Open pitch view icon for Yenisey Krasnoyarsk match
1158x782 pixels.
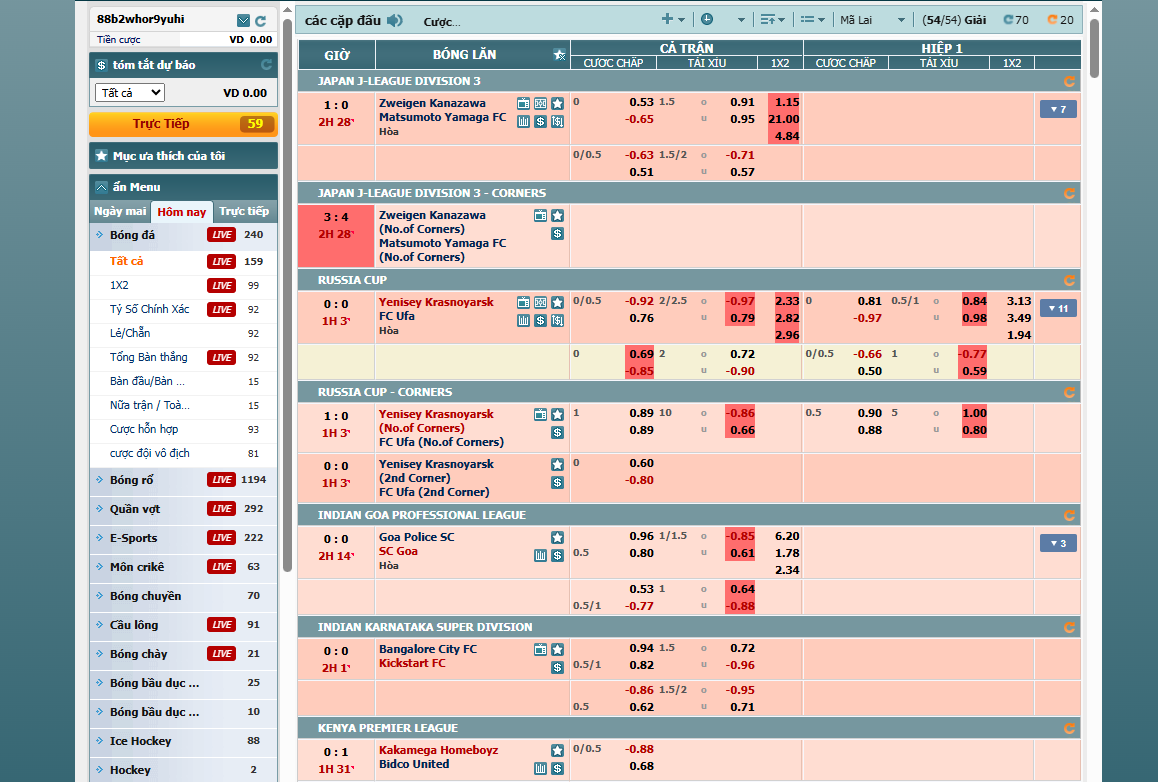tap(540, 303)
